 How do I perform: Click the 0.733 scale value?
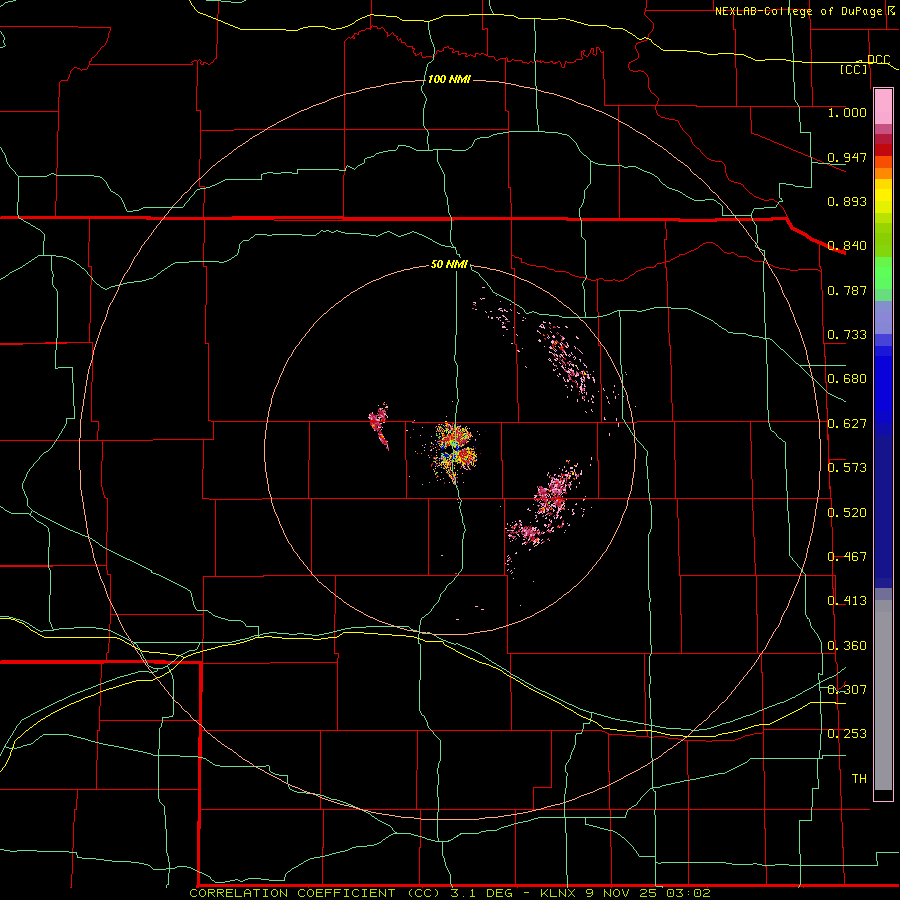[847, 334]
